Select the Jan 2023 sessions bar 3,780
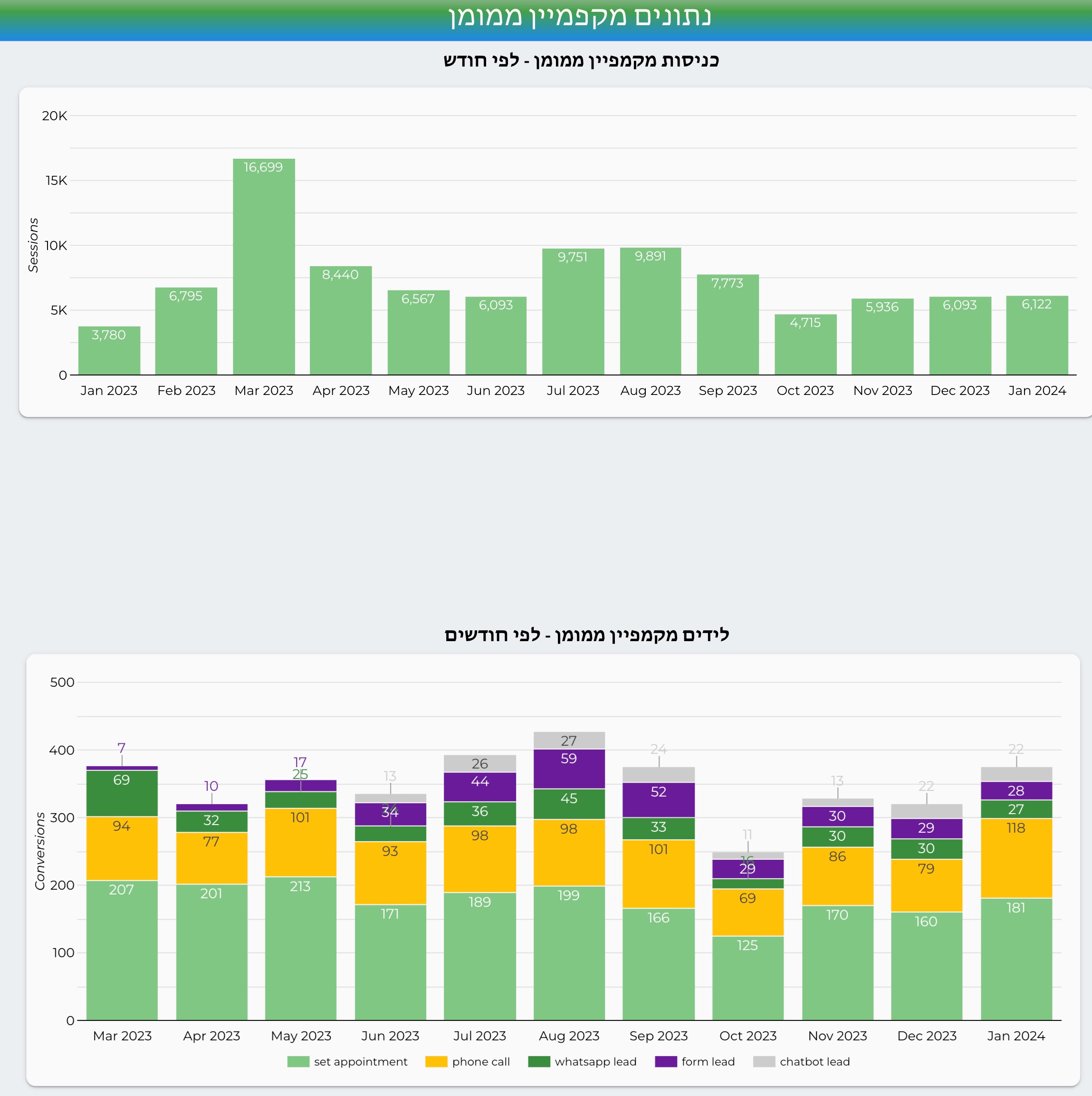The height and width of the screenshot is (1096, 1092). tap(109, 351)
